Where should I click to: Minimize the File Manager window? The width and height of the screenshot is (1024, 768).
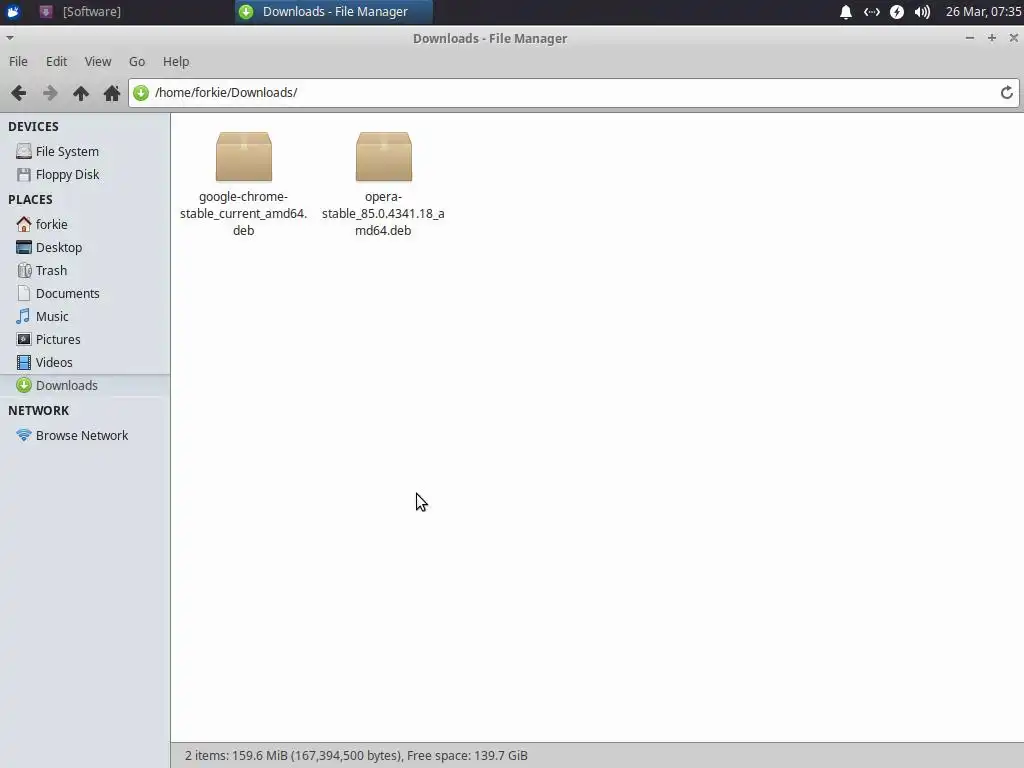point(970,38)
